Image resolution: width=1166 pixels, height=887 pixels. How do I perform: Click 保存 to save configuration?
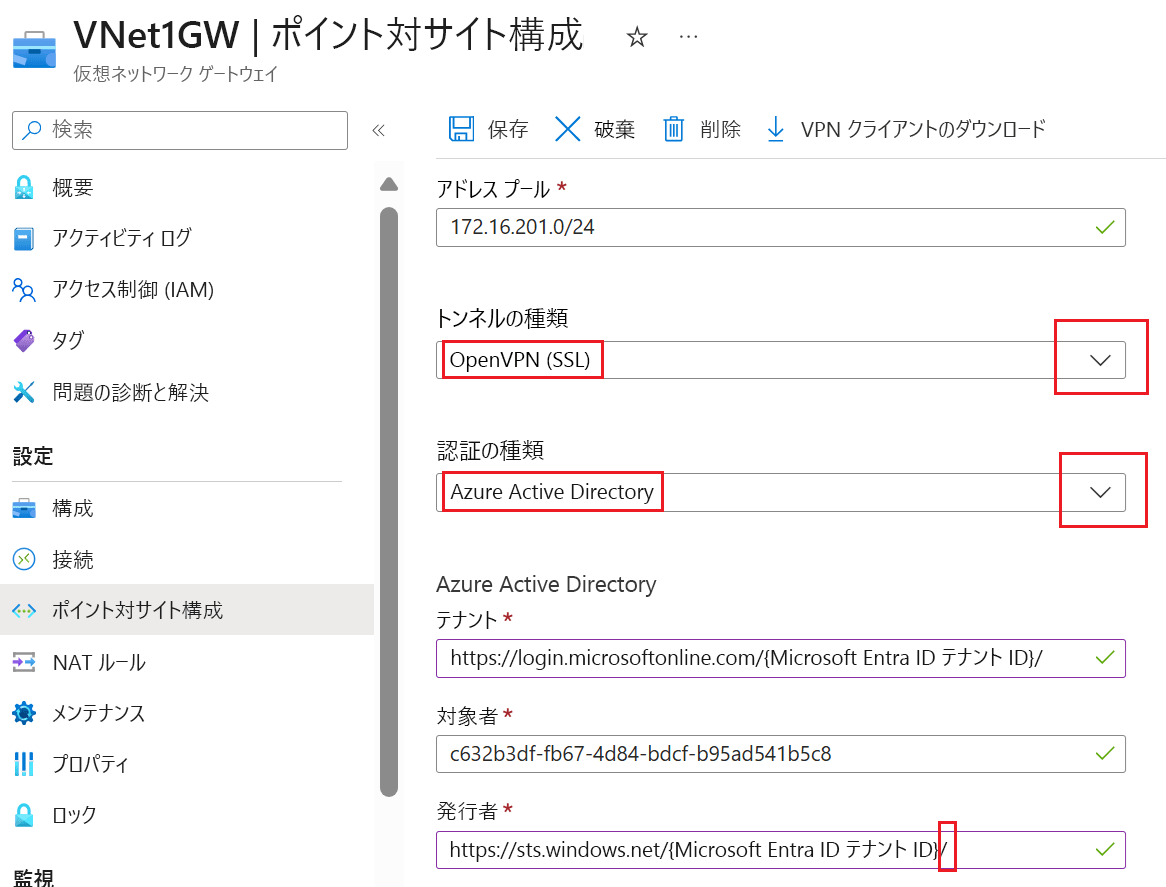[489, 129]
